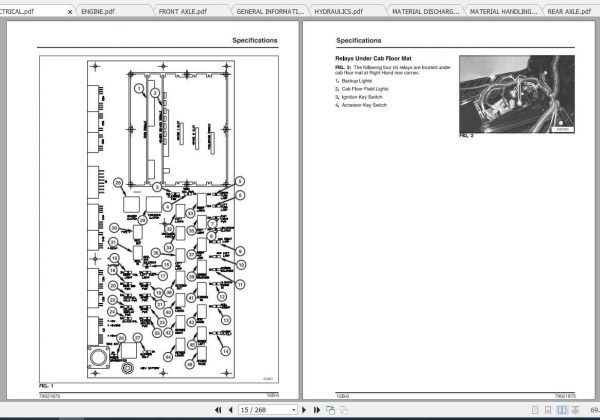Go to the first page
The height and width of the screenshot is (420, 600).
click(218, 410)
